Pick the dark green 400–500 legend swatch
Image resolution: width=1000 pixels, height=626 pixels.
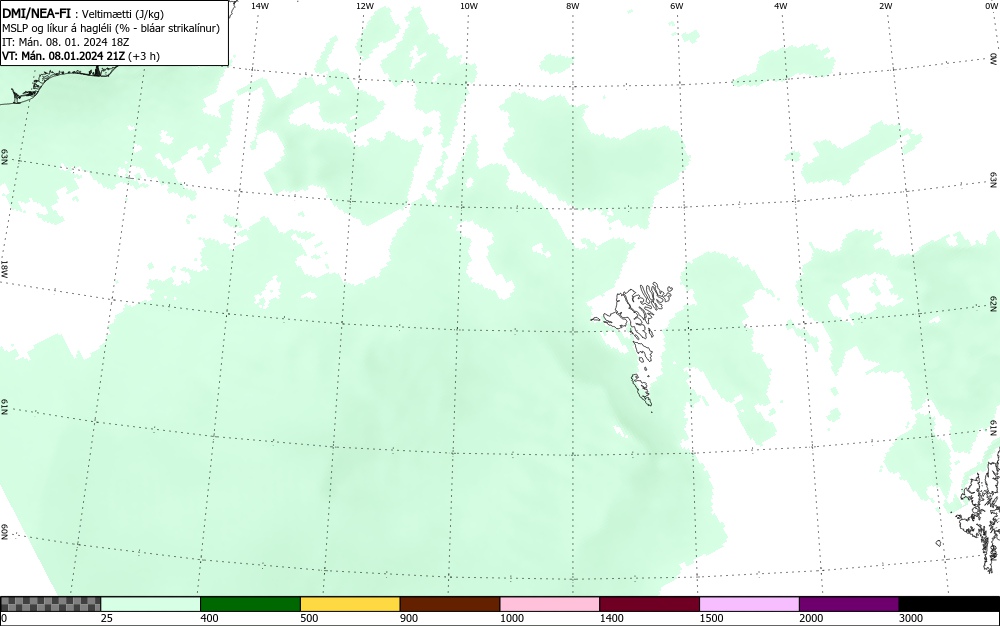coord(250,604)
